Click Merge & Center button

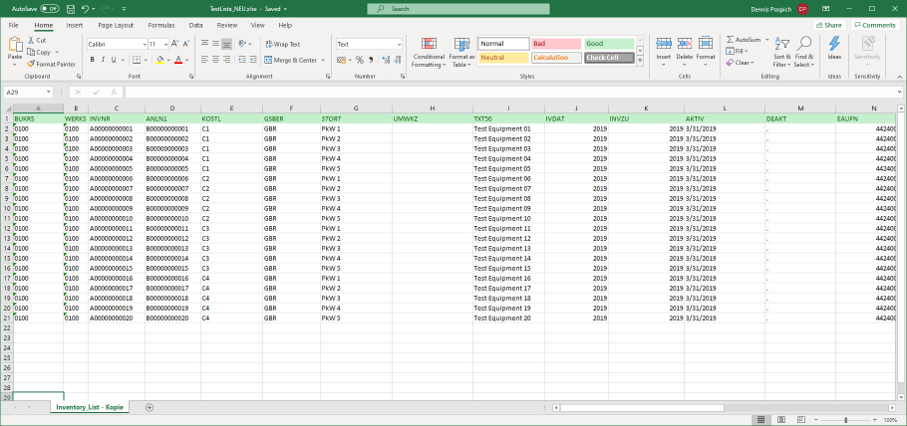tap(291, 60)
